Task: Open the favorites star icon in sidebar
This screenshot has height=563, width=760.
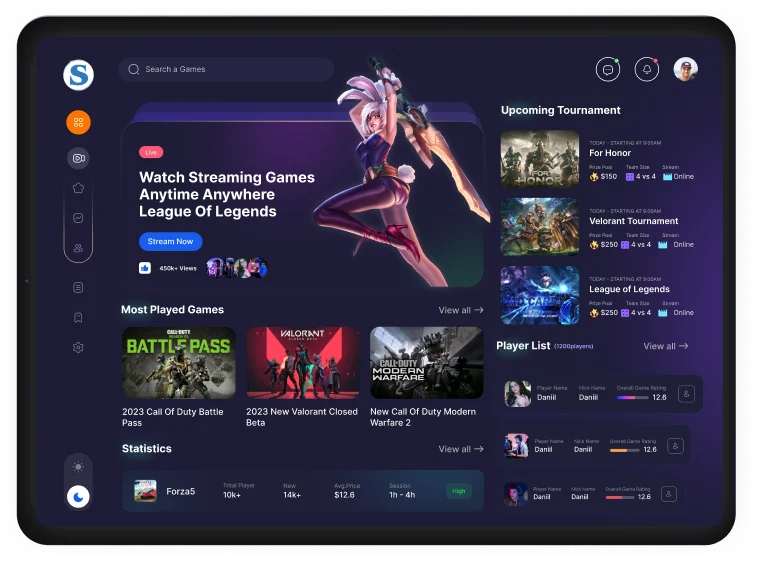Action: pyautogui.click(x=79, y=188)
